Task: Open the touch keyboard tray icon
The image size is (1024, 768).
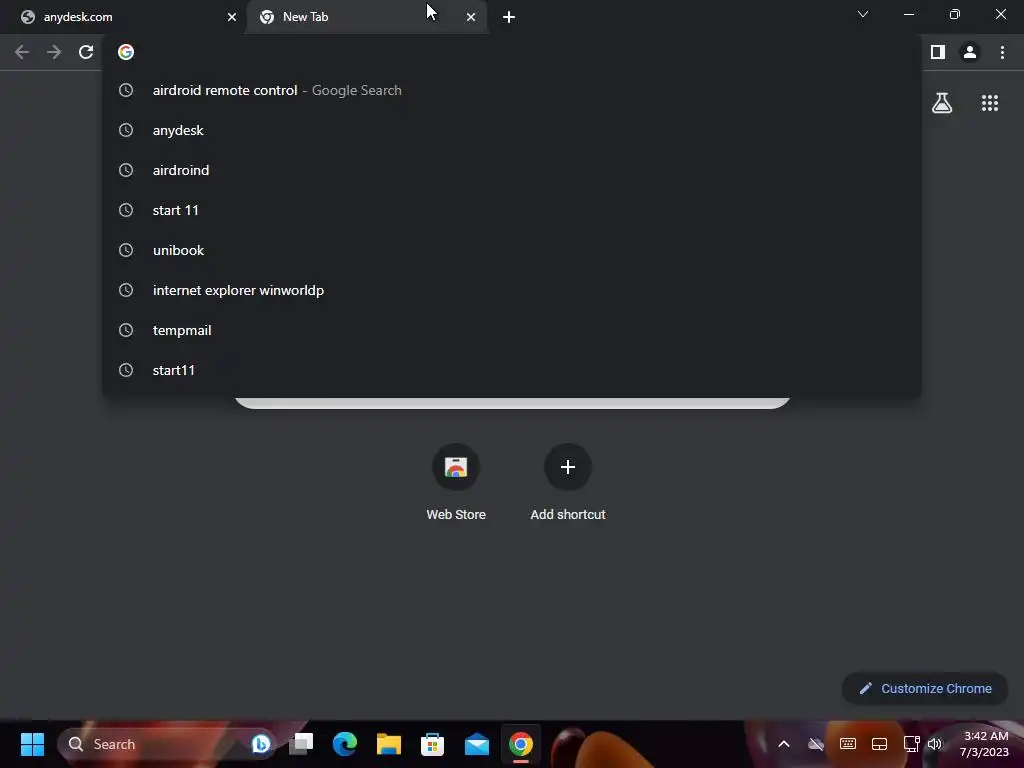Action: (x=848, y=744)
